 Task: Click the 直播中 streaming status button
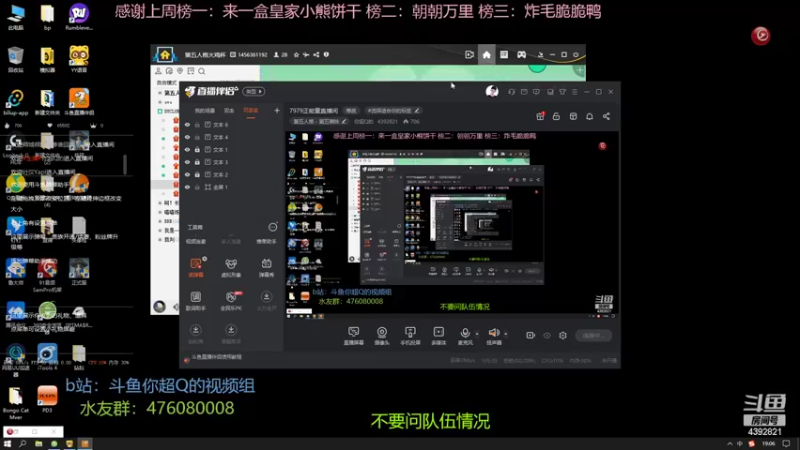point(593,335)
